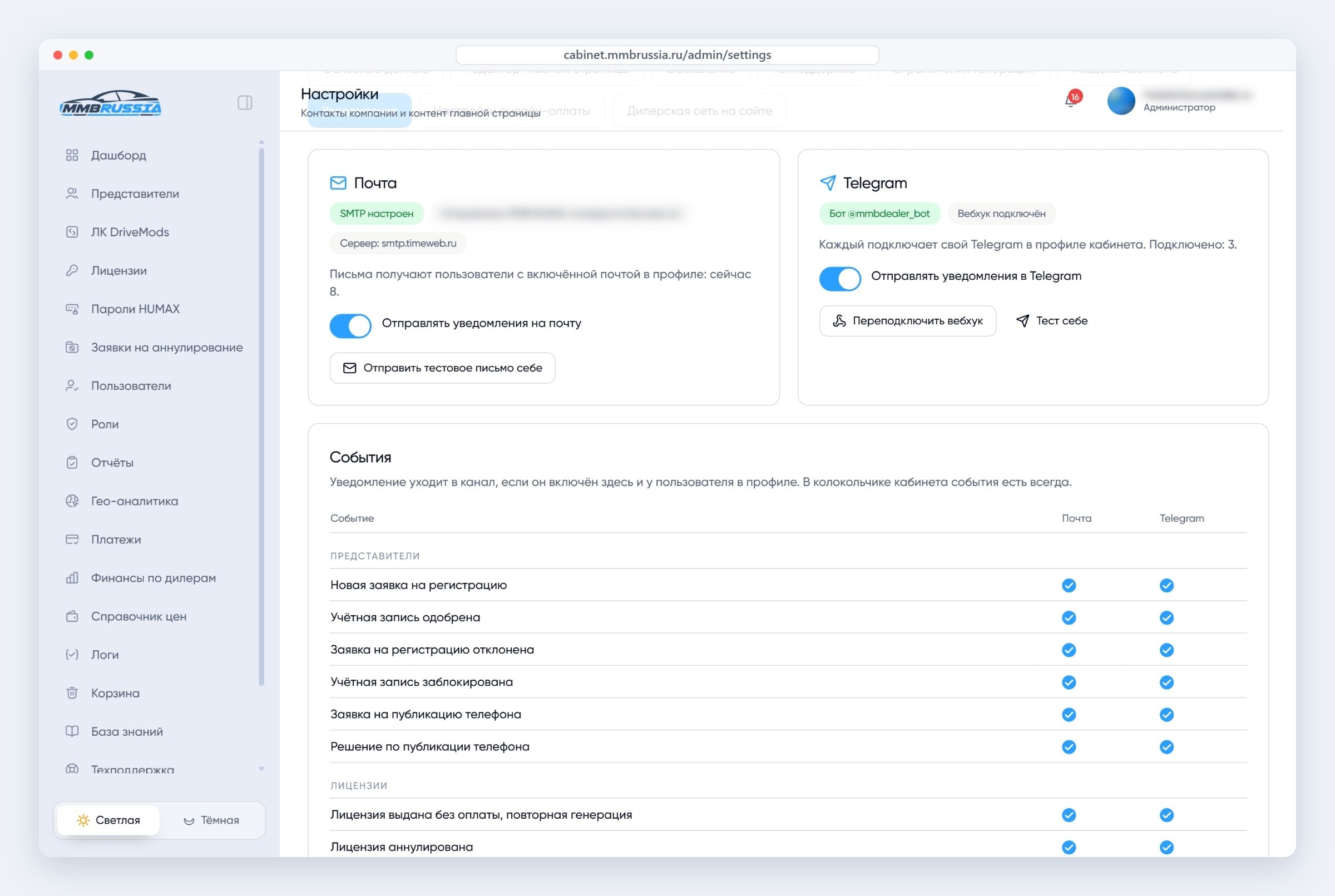This screenshot has width=1335, height=896.
Task: Open Справочник цен page
Action: (139, 616)
